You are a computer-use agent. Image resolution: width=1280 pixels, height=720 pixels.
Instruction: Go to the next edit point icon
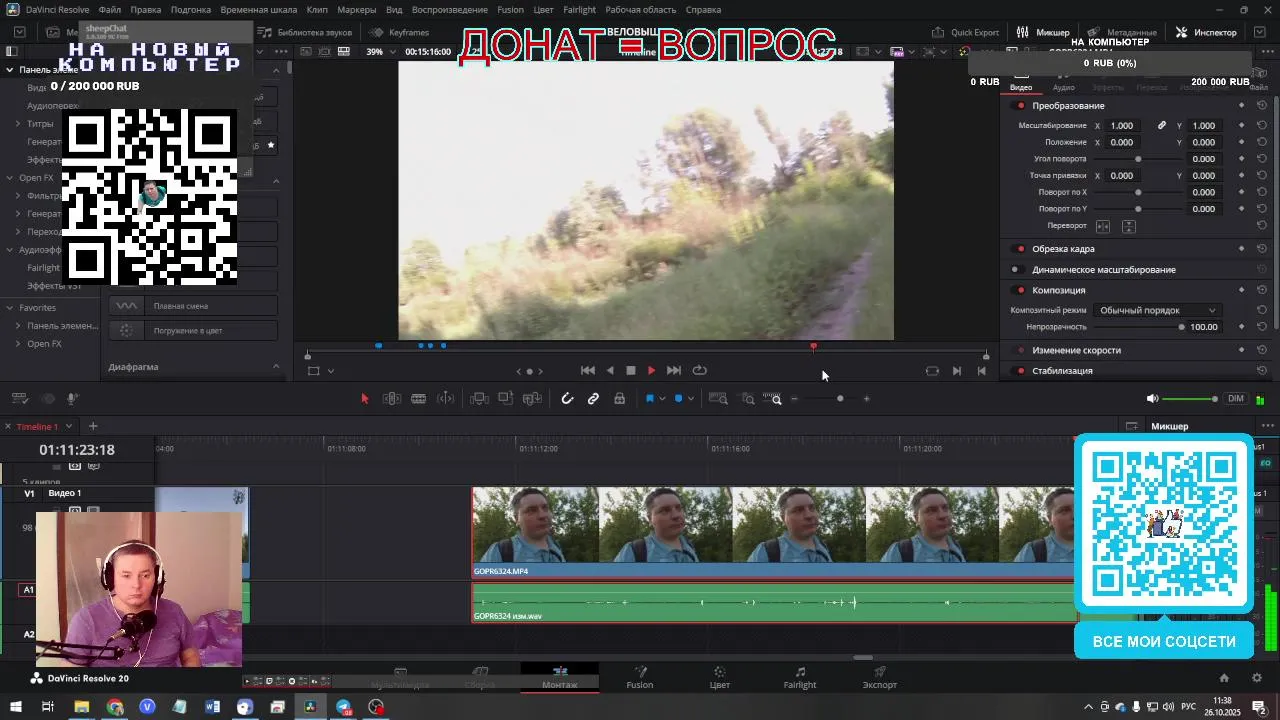(x=957, y=371)
